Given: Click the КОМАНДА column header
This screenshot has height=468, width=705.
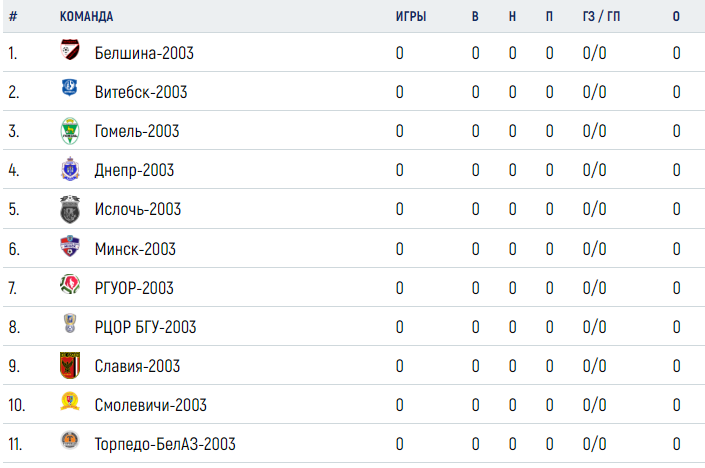Looking at the screenshot, I should pyautogui.click(x=86, y=17).
